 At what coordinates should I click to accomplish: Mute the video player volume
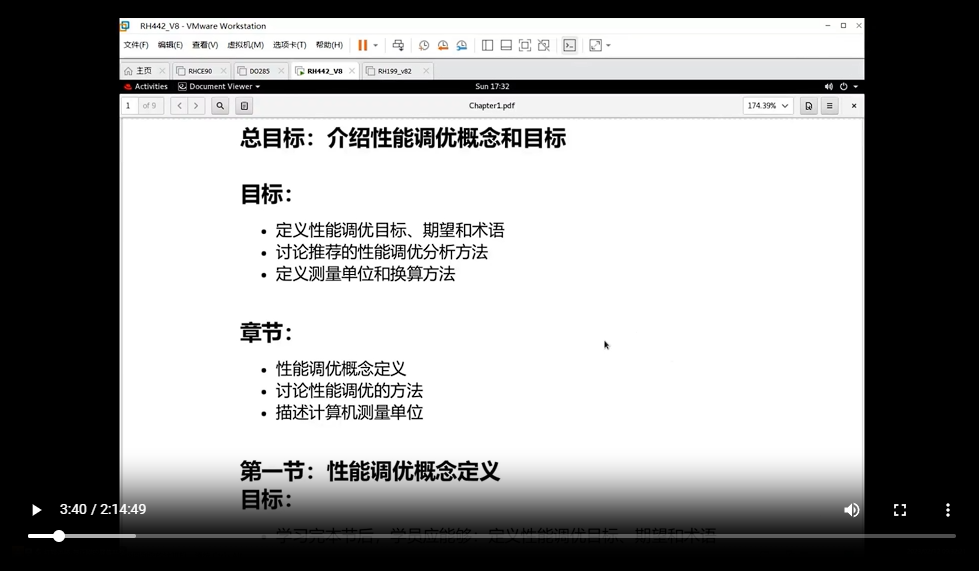click(x=851, y=510)
